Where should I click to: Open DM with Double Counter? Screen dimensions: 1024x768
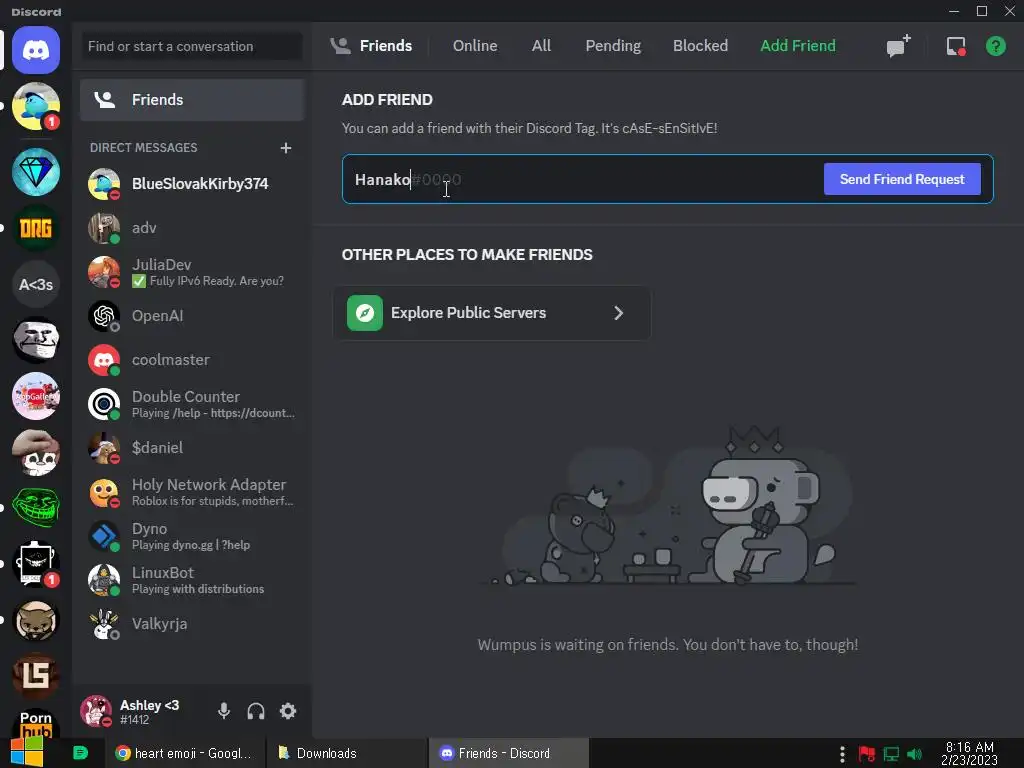coord(192,404)
